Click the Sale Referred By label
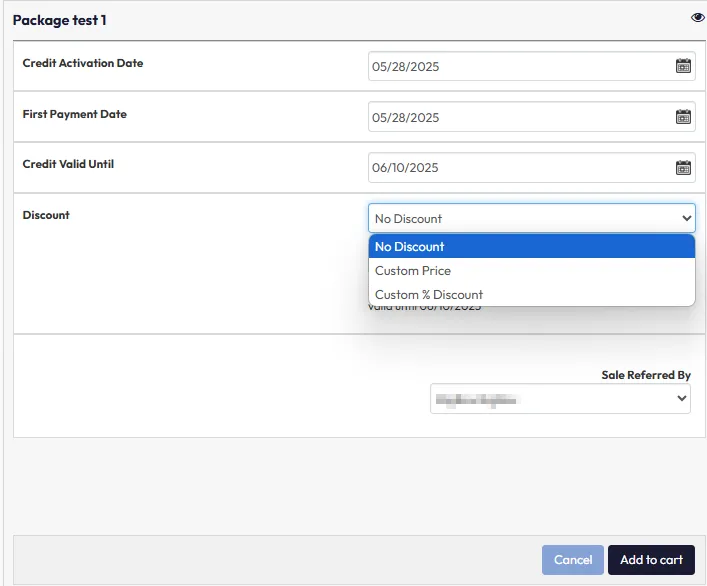 coord(645,375)
